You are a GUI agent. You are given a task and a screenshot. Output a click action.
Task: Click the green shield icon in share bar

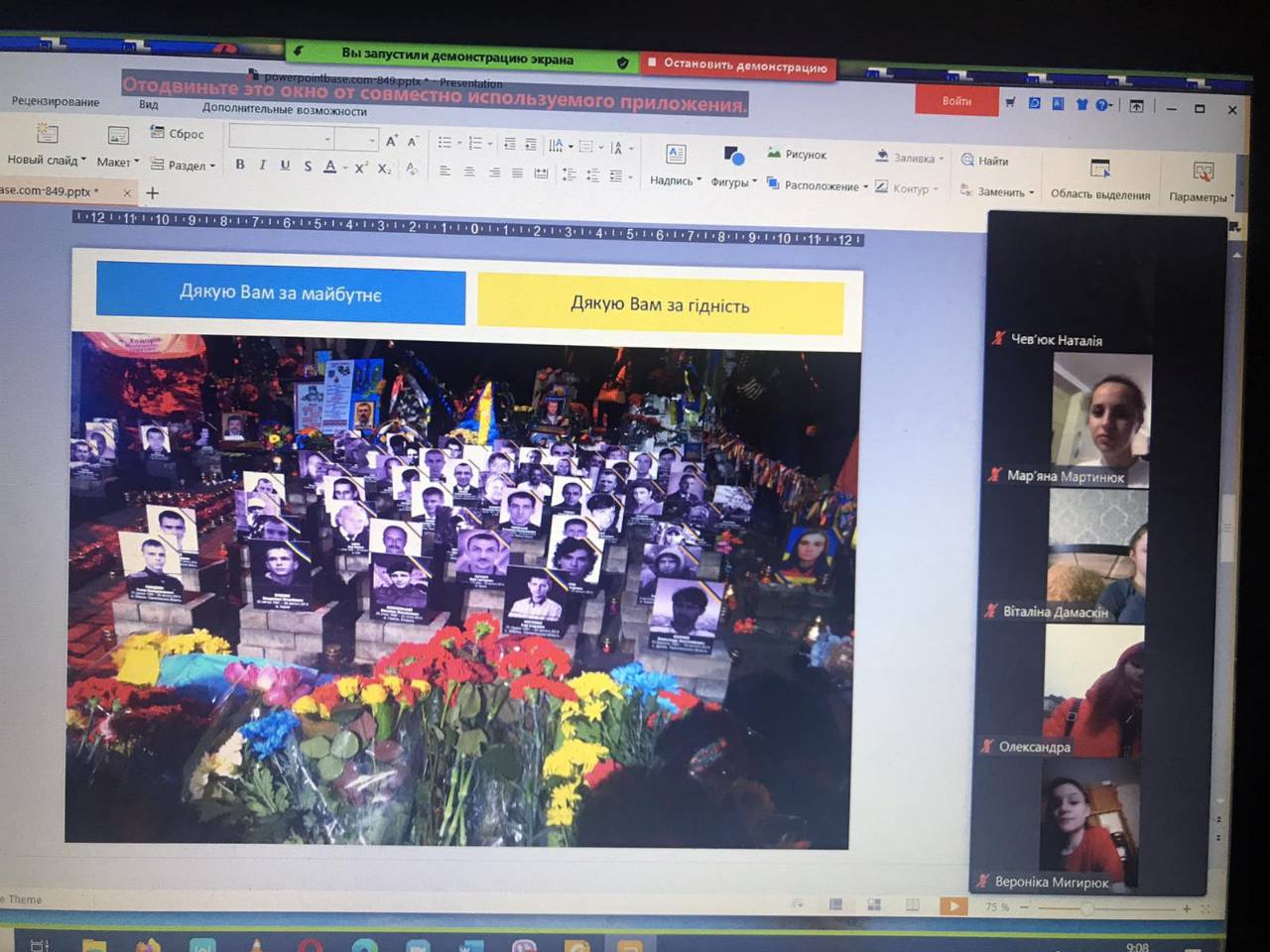click(x=622, y=62)
